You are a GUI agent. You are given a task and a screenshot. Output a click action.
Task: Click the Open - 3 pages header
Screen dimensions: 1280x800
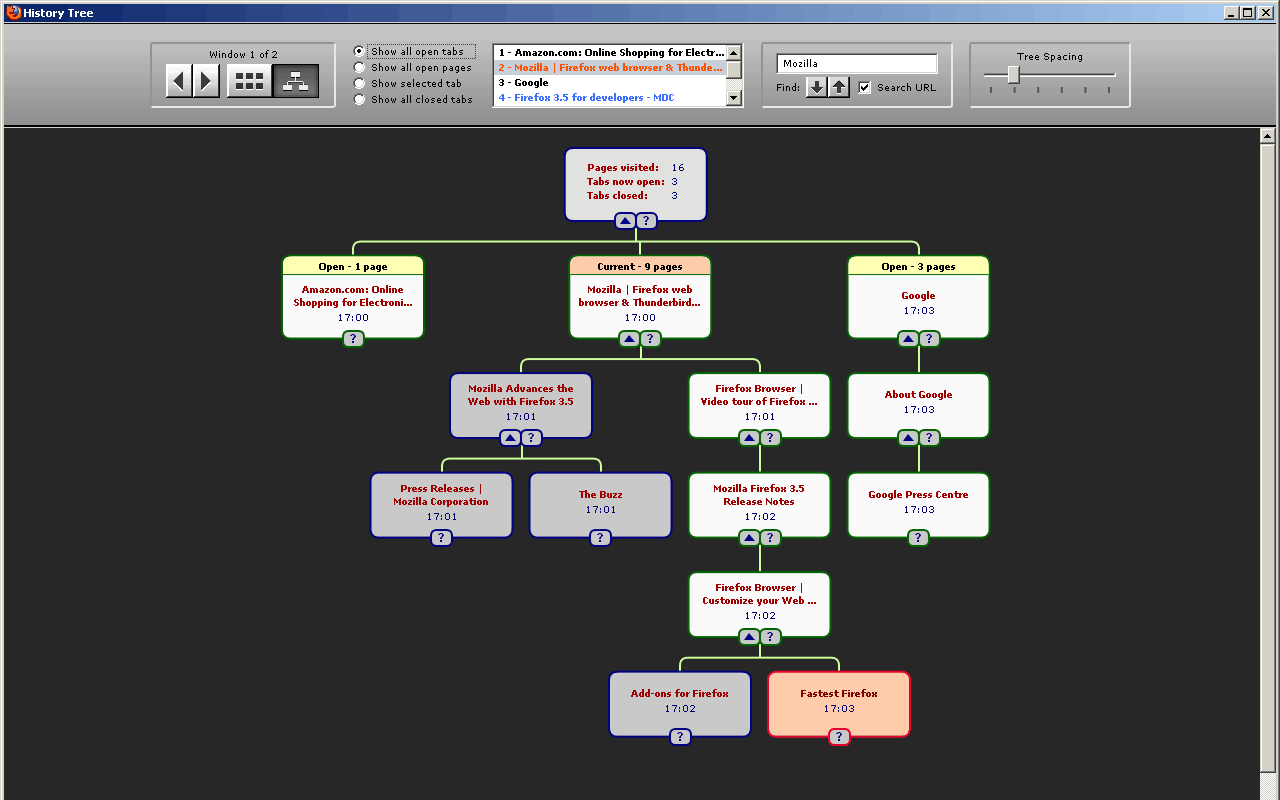918,266
